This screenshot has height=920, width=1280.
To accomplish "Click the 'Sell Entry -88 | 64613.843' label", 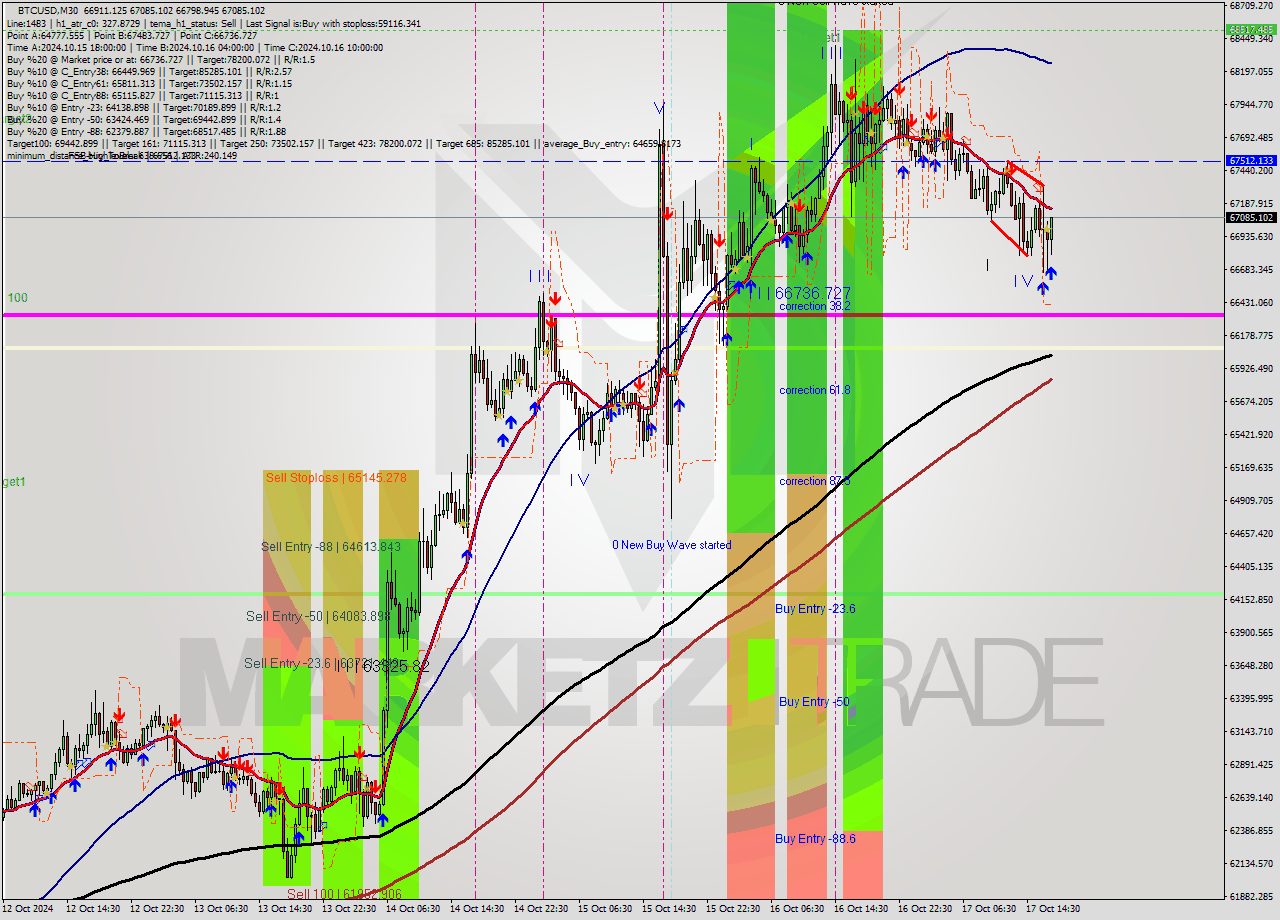I will 331,546.
